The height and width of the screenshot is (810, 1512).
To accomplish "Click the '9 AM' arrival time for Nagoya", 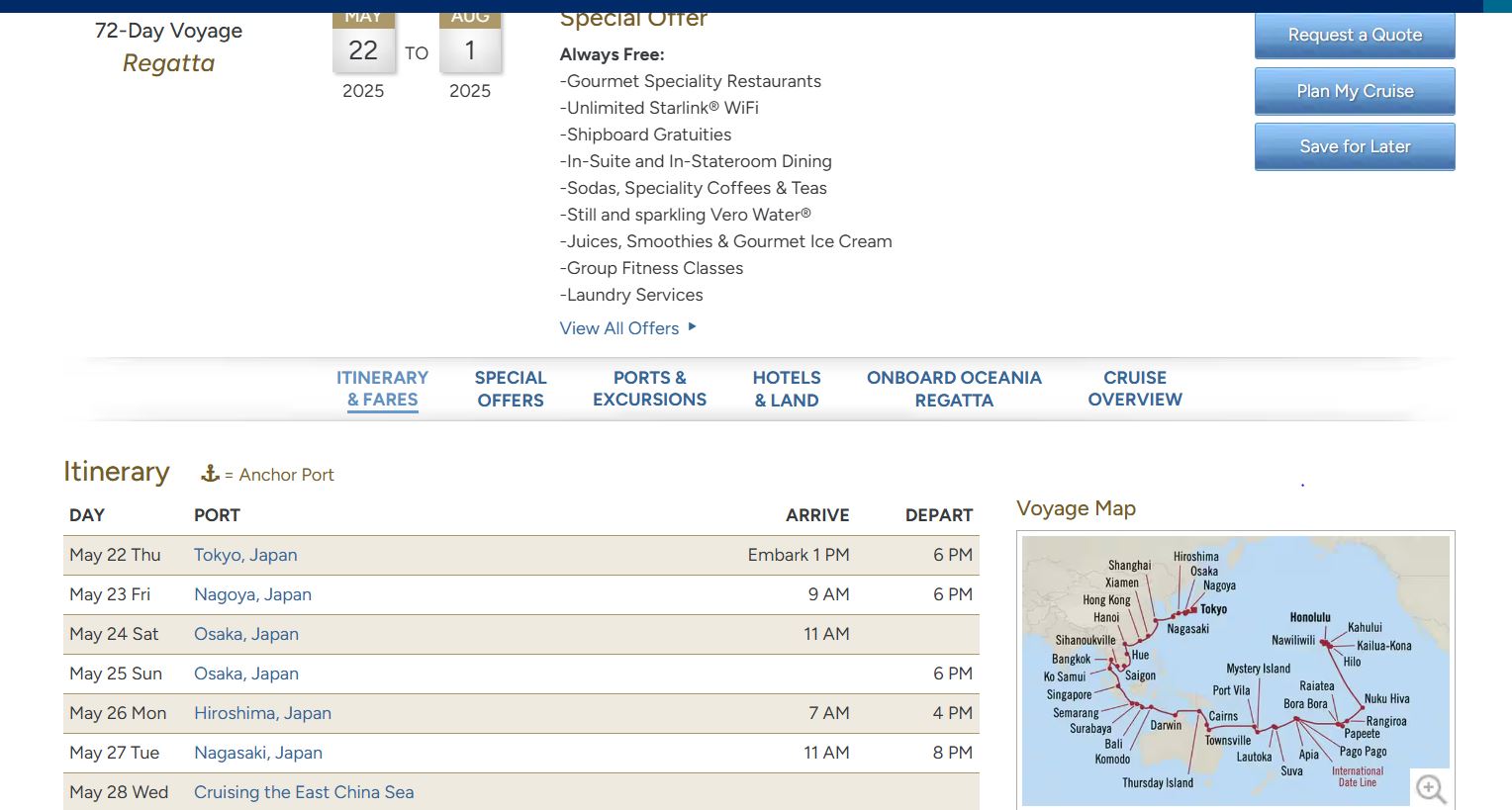I will (x=829, y=594).
